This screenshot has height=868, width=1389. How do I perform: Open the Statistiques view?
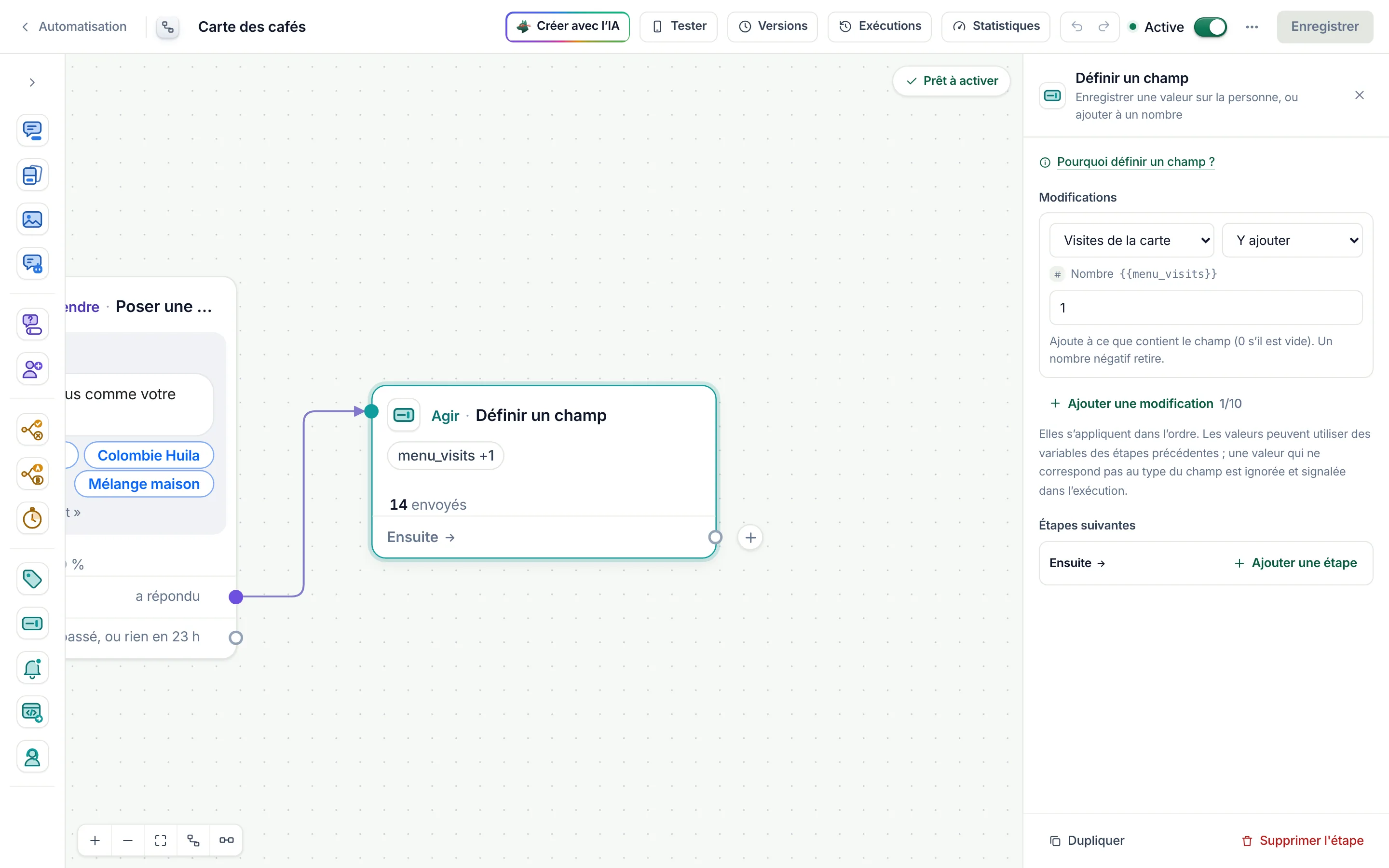tap(996, 27)
